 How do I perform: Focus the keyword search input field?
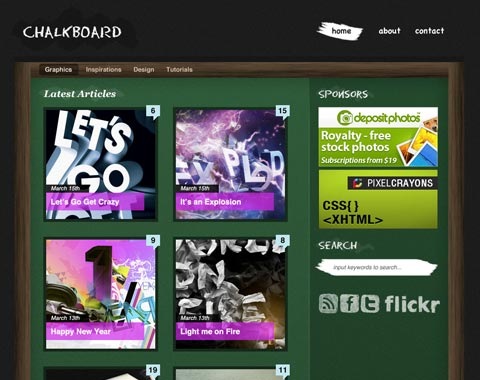377,267
